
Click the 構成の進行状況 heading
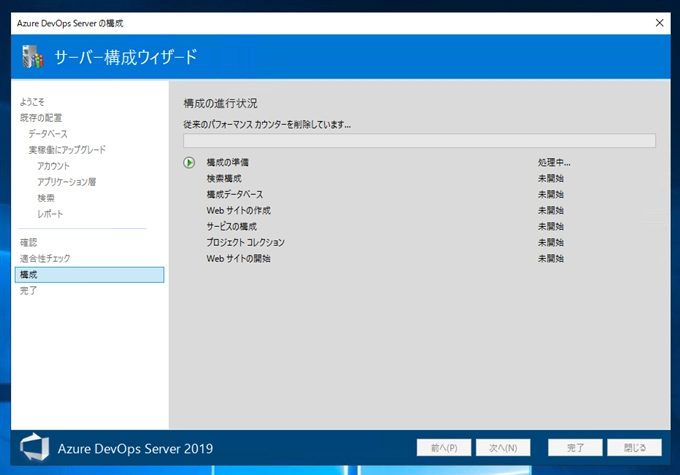(220, 103)
